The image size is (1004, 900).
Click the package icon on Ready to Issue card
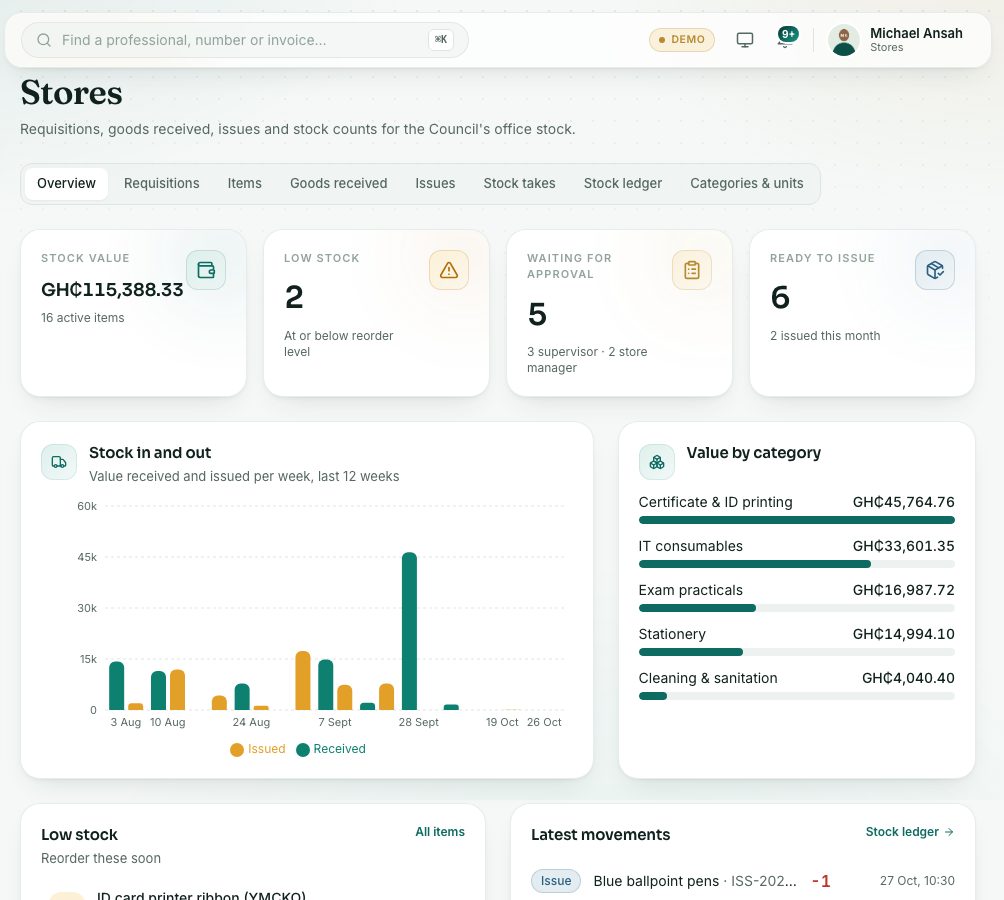click(x=935, y=270)
